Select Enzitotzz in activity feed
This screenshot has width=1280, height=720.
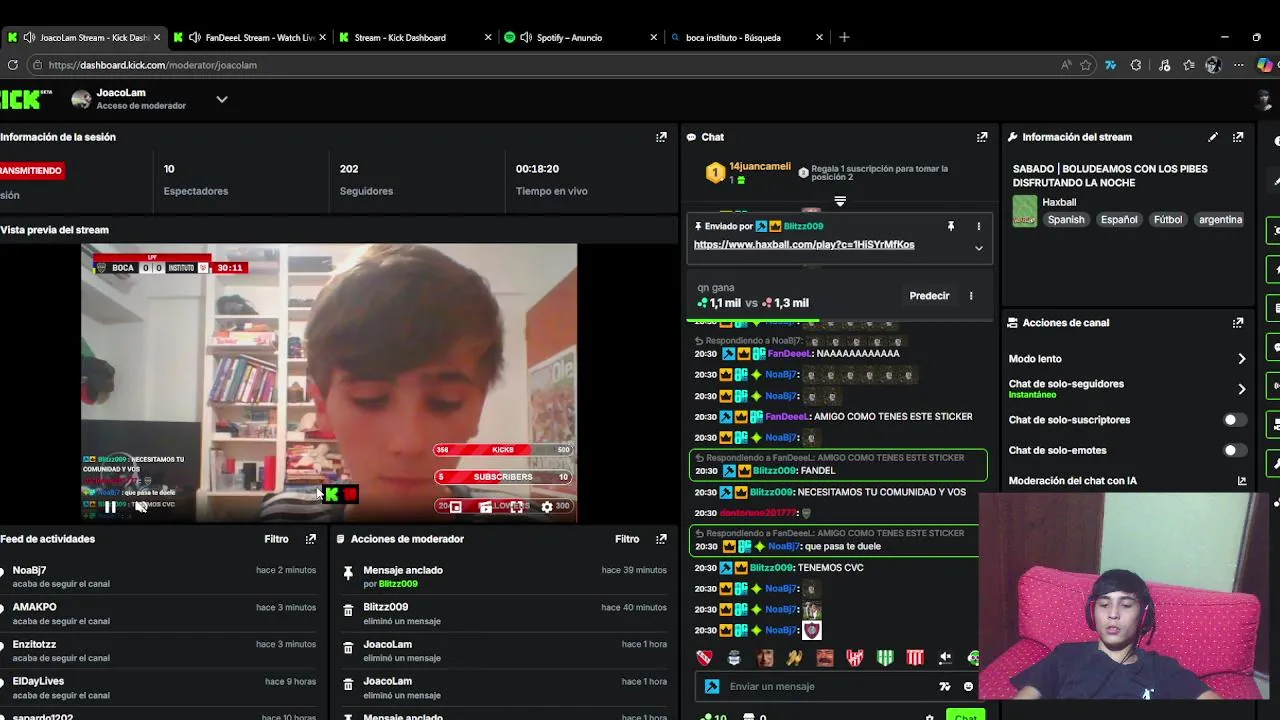pyautogui.click(x=35, y=645)
